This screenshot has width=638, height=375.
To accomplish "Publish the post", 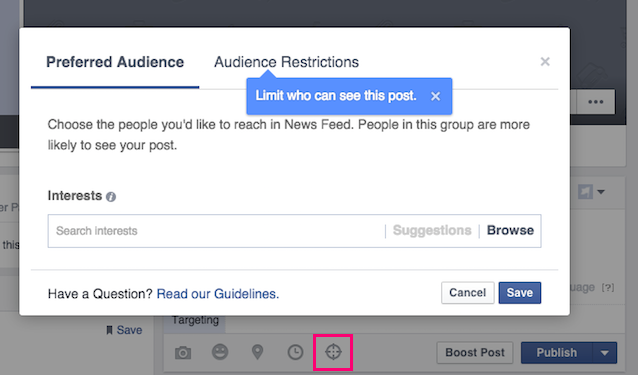I will [557, 353].
